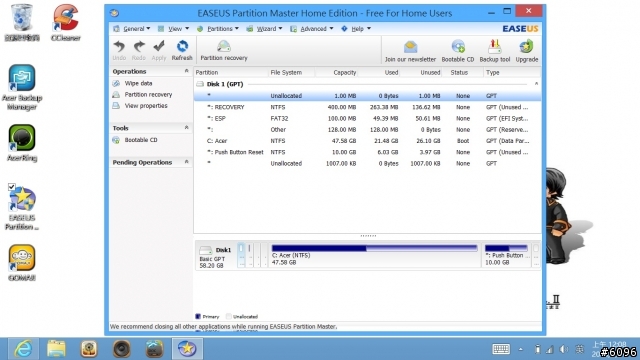Screen dimensions: 640x360
Task: Open the Advanced menu
Action: (312, 29)
